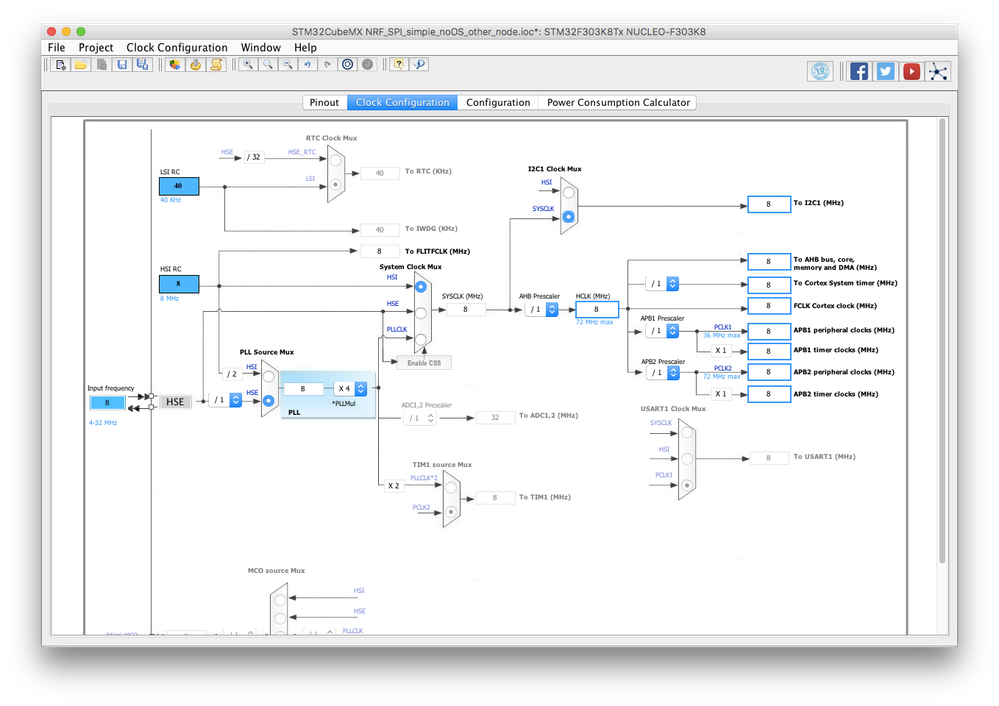Switch to the Configuration tab
Viewport: 999px width, 706px height.
click(x=498, y=103)
